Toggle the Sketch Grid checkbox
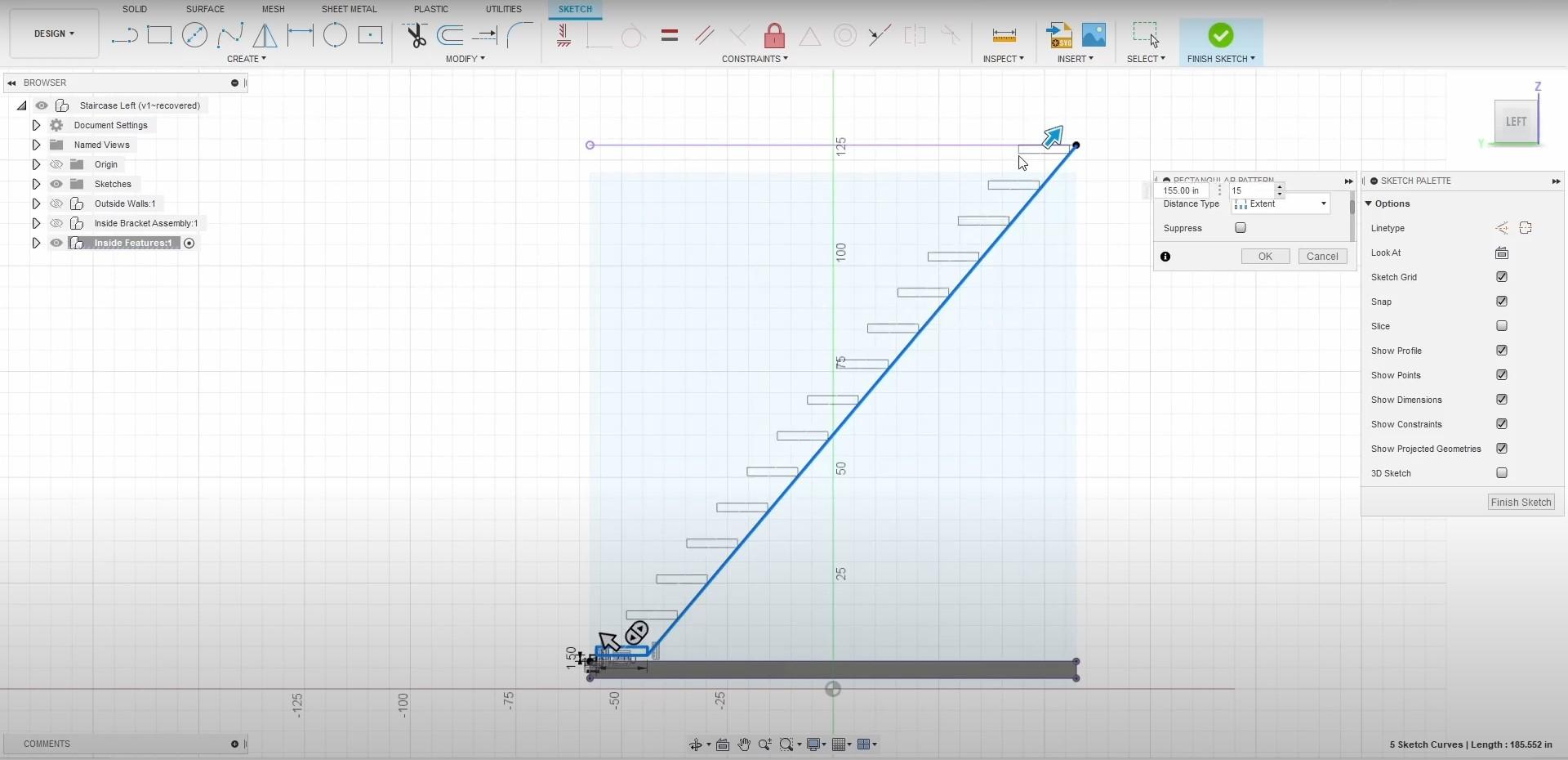 click(1502, 277)
